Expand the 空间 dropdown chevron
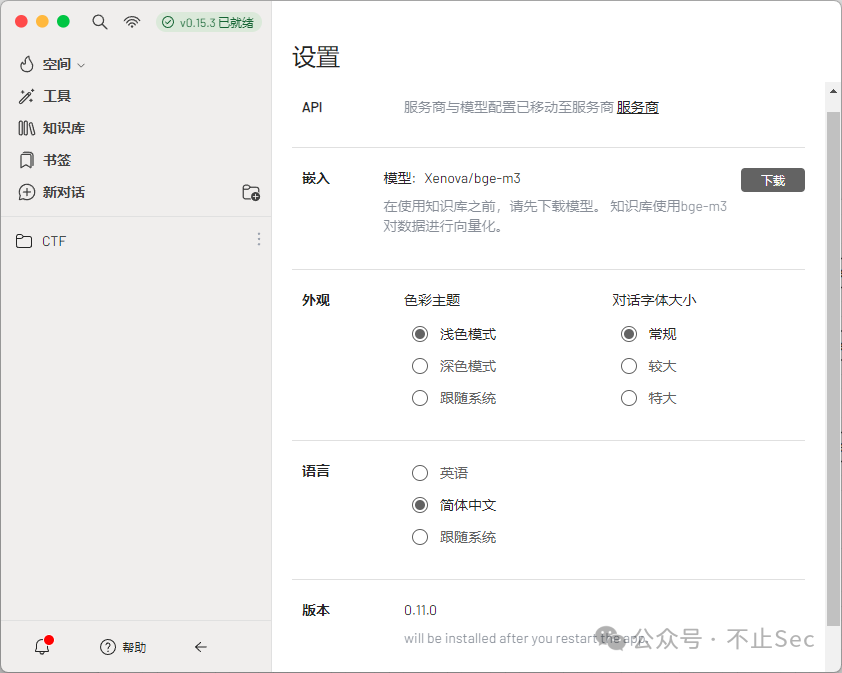Screen dimensions: 842x673 (81, 63)
